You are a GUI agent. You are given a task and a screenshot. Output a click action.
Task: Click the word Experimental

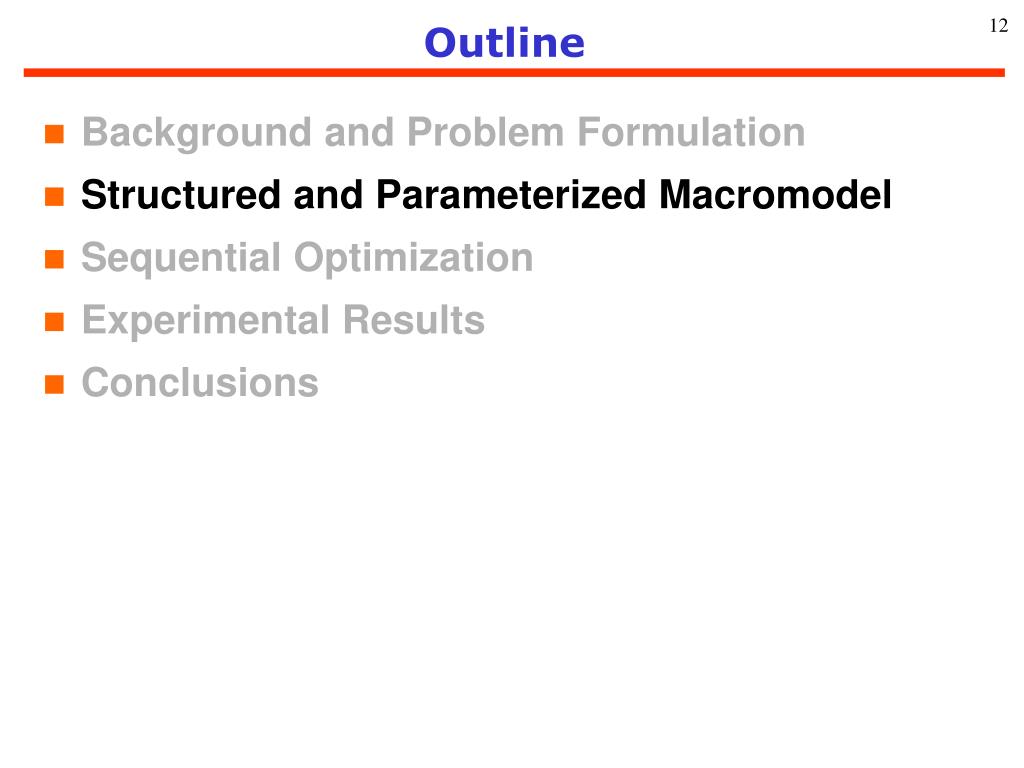coord(206,321)
